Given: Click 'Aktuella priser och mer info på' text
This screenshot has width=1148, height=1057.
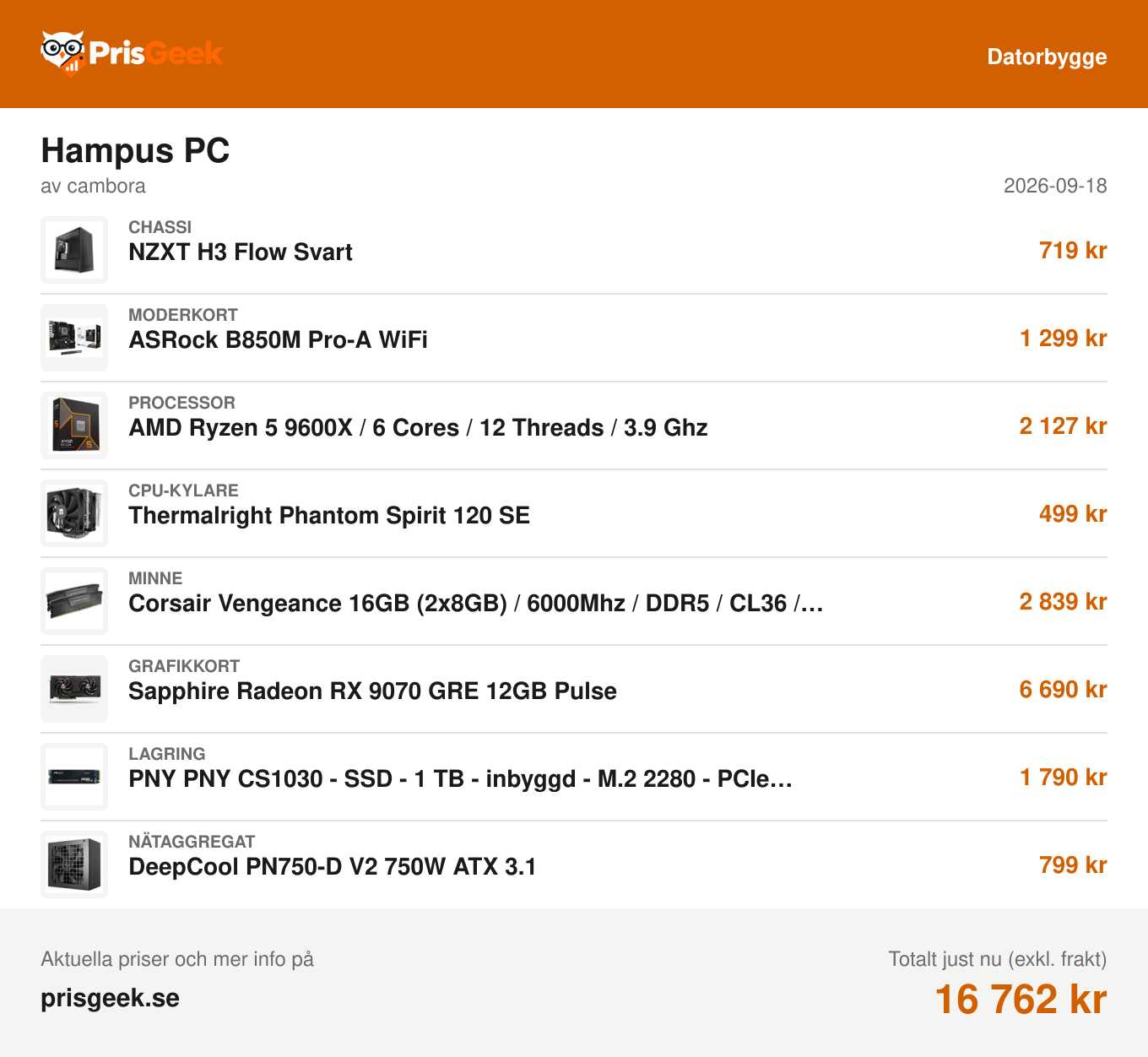Looking at the screenshot, I should pos(177,959).
